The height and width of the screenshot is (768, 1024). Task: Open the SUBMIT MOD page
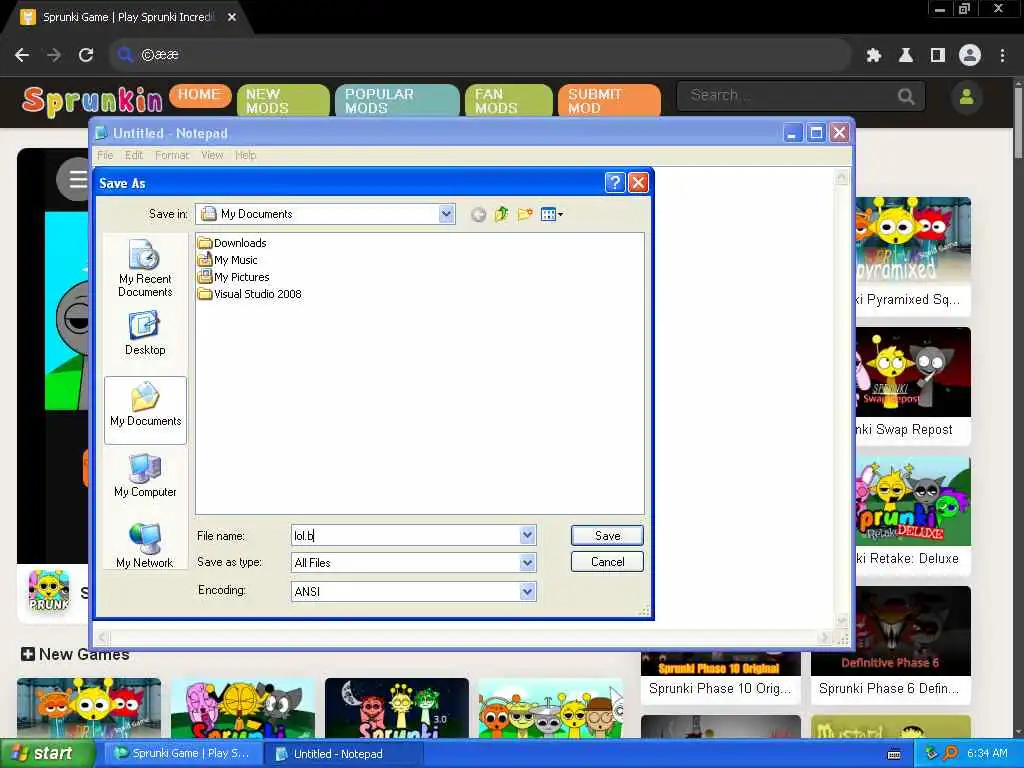(609, 101)
